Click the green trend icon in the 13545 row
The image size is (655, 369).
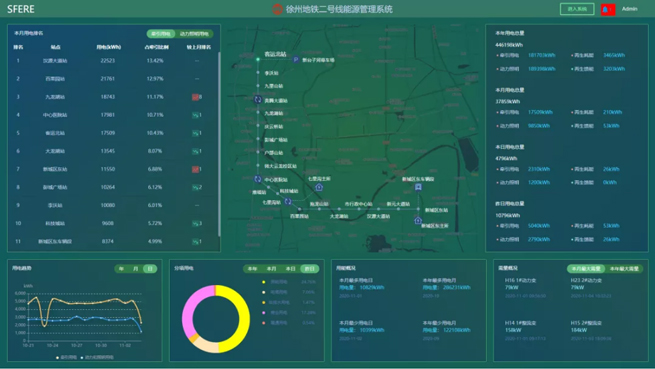coord(195,151)
